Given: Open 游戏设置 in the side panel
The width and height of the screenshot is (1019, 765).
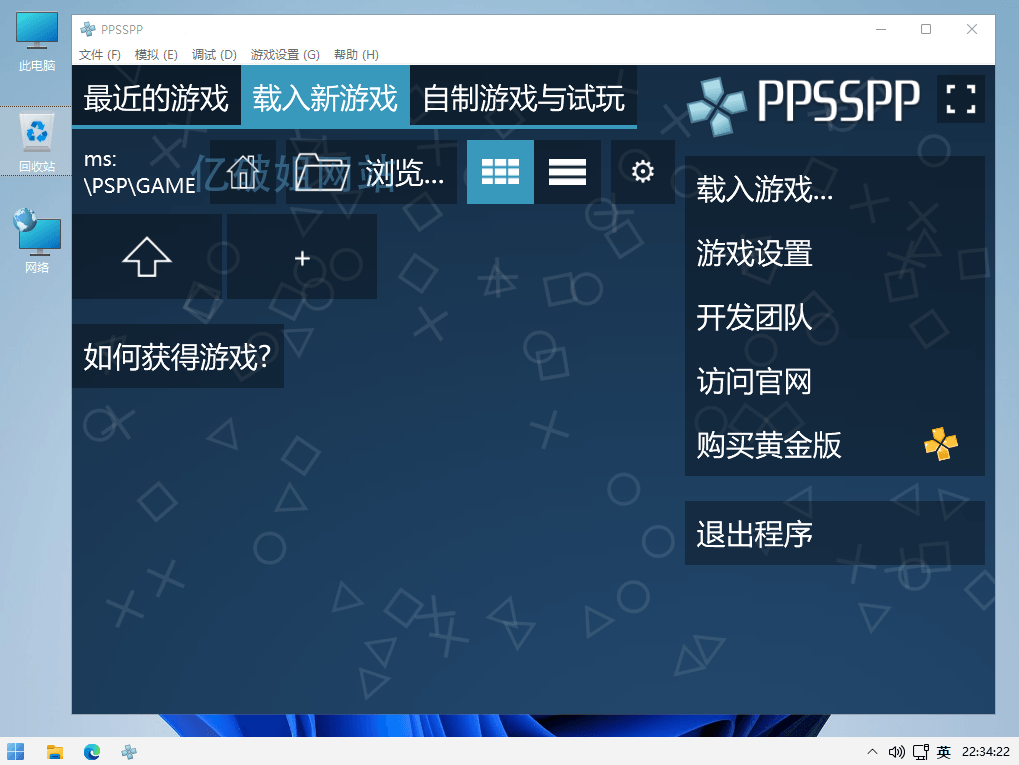Looking at the screenshot, I should [x=834, y=253].
